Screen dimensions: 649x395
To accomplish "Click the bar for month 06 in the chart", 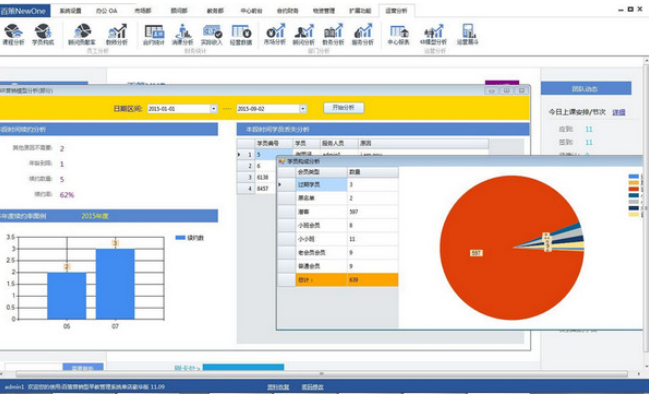I will [x=67, y=296].
